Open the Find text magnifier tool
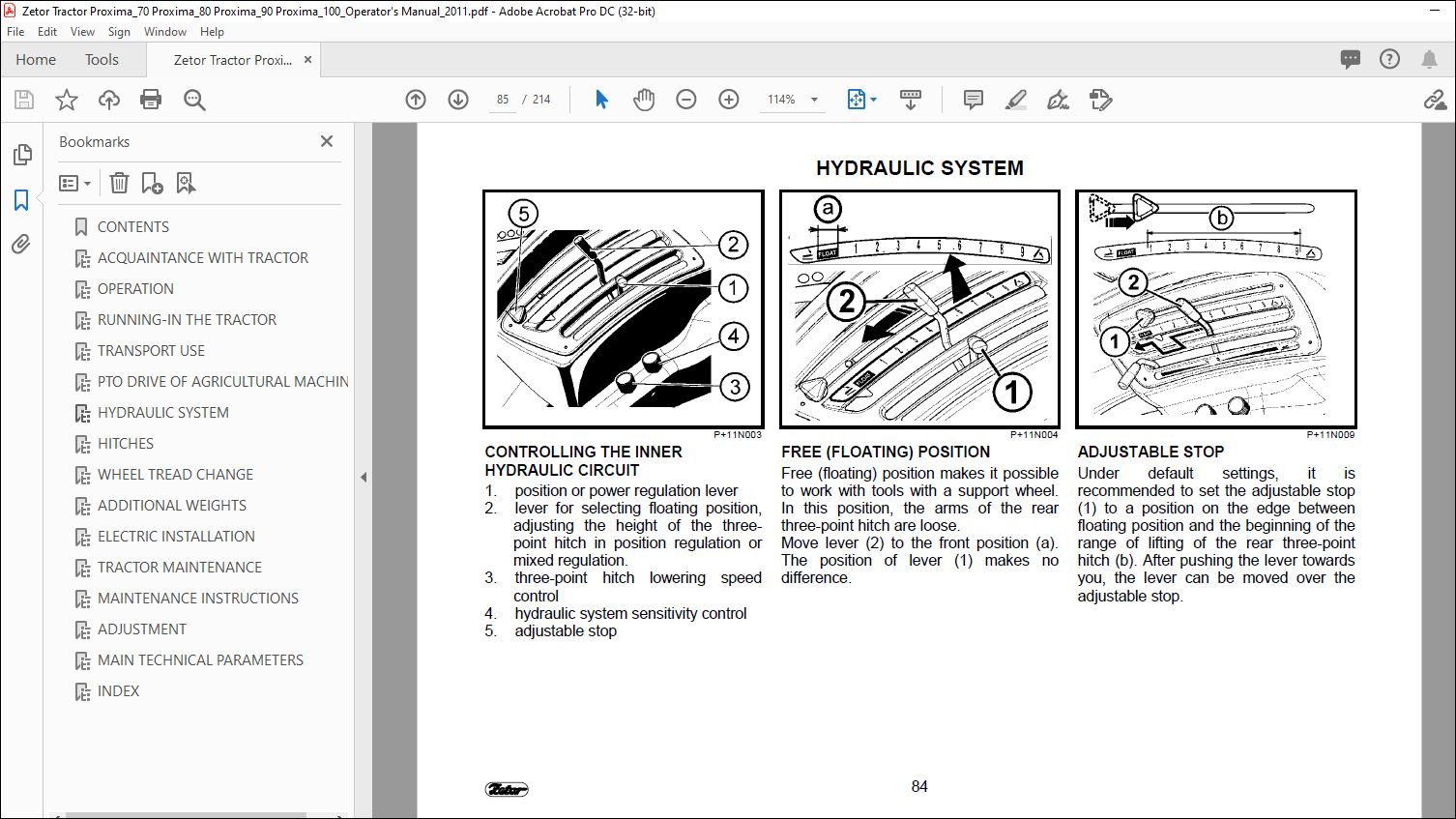This screenshot has width=1456, height=819. (194, 100)
